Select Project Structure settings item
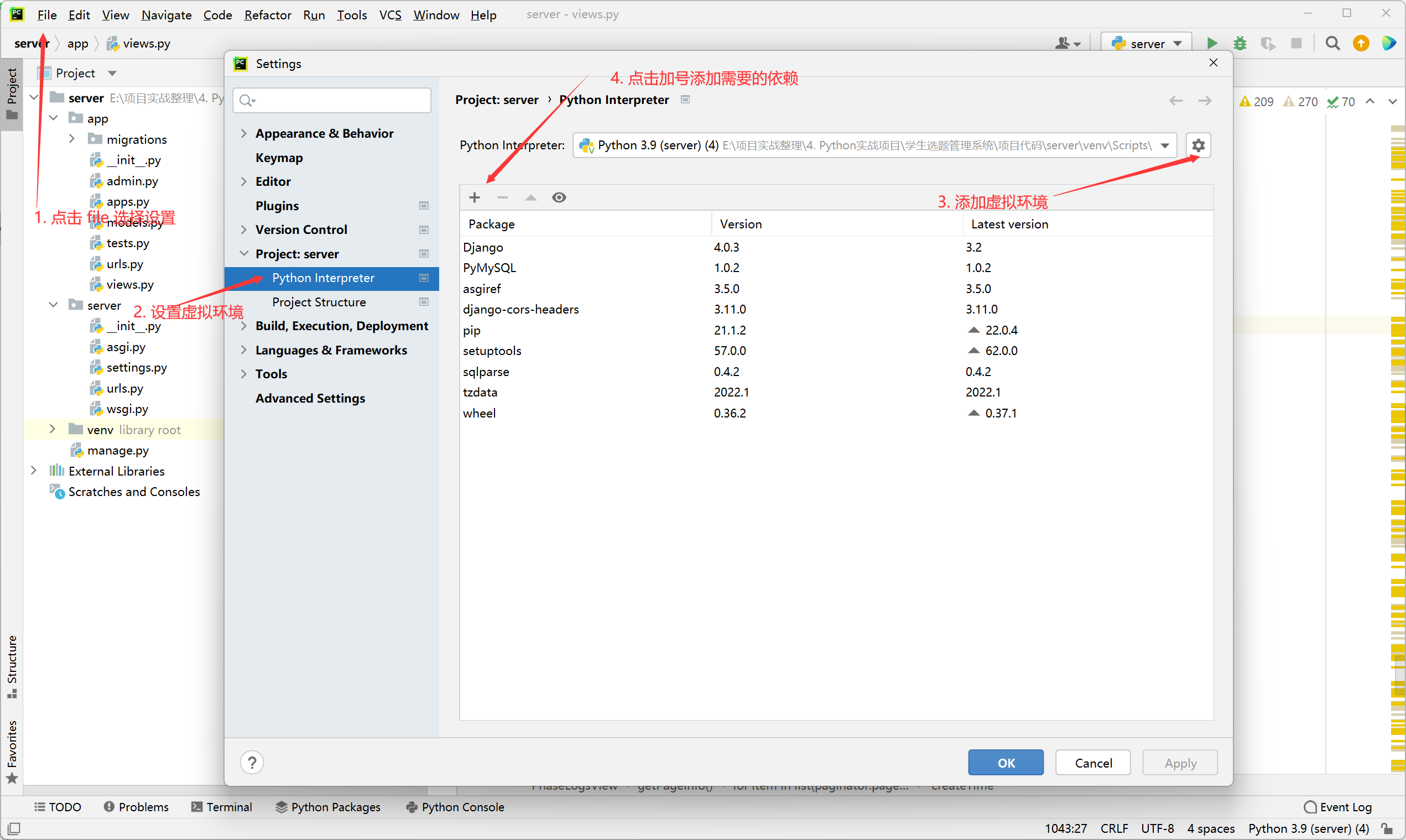The height and width of the screenshot is (840, 1406). tap(319, 302)
